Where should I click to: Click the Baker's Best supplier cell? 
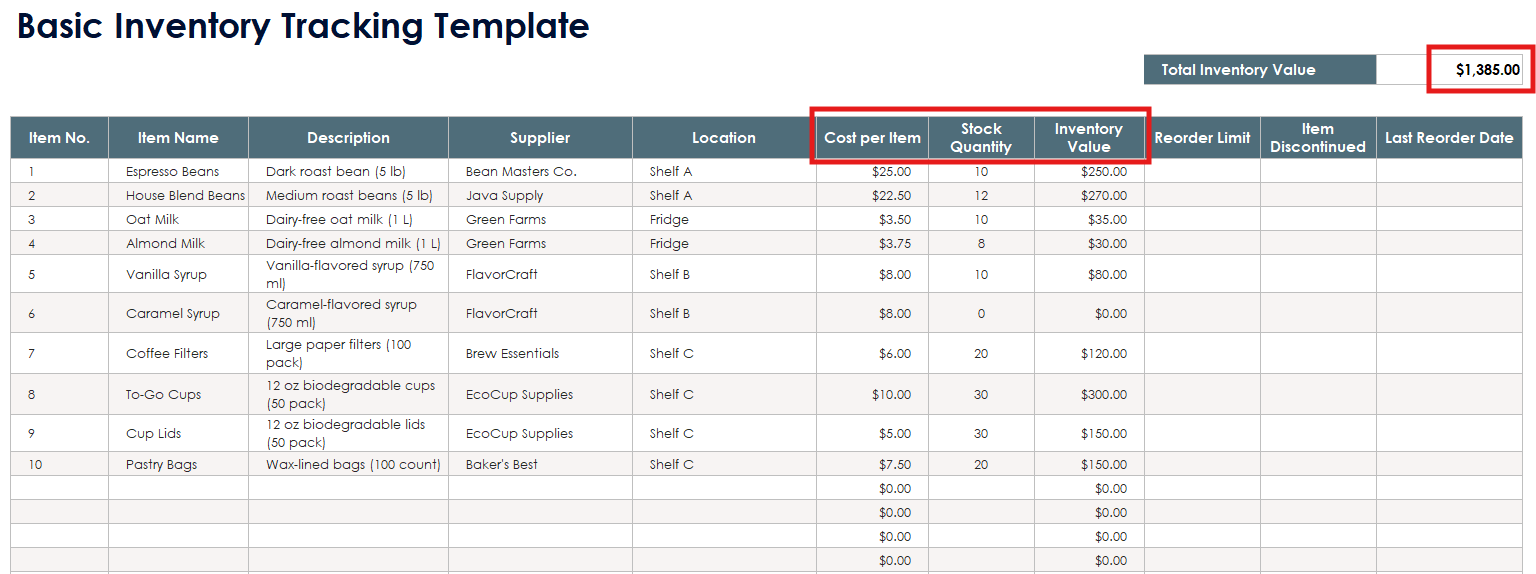tap(540, 464)
